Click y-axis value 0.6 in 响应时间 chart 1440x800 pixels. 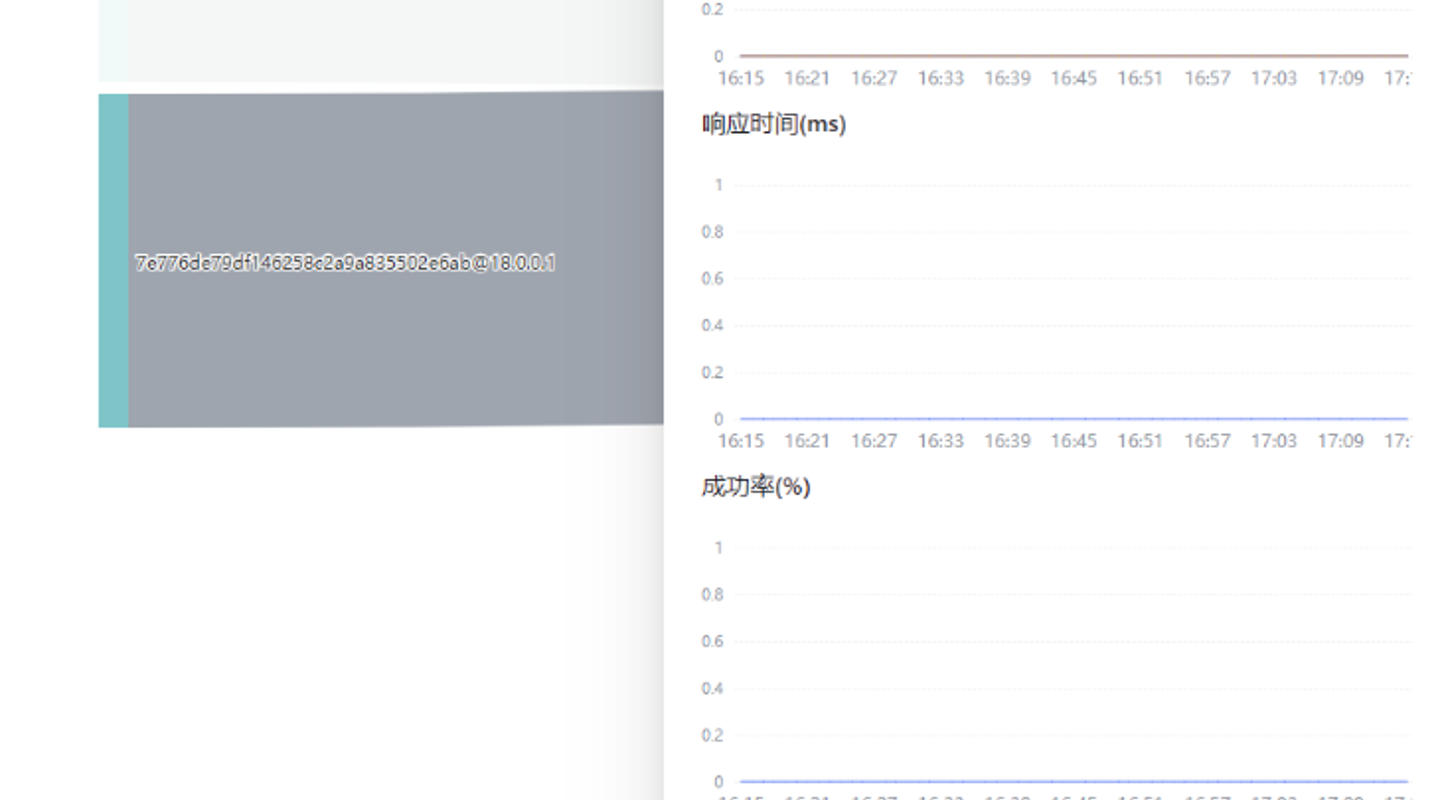tap(712, 279)
